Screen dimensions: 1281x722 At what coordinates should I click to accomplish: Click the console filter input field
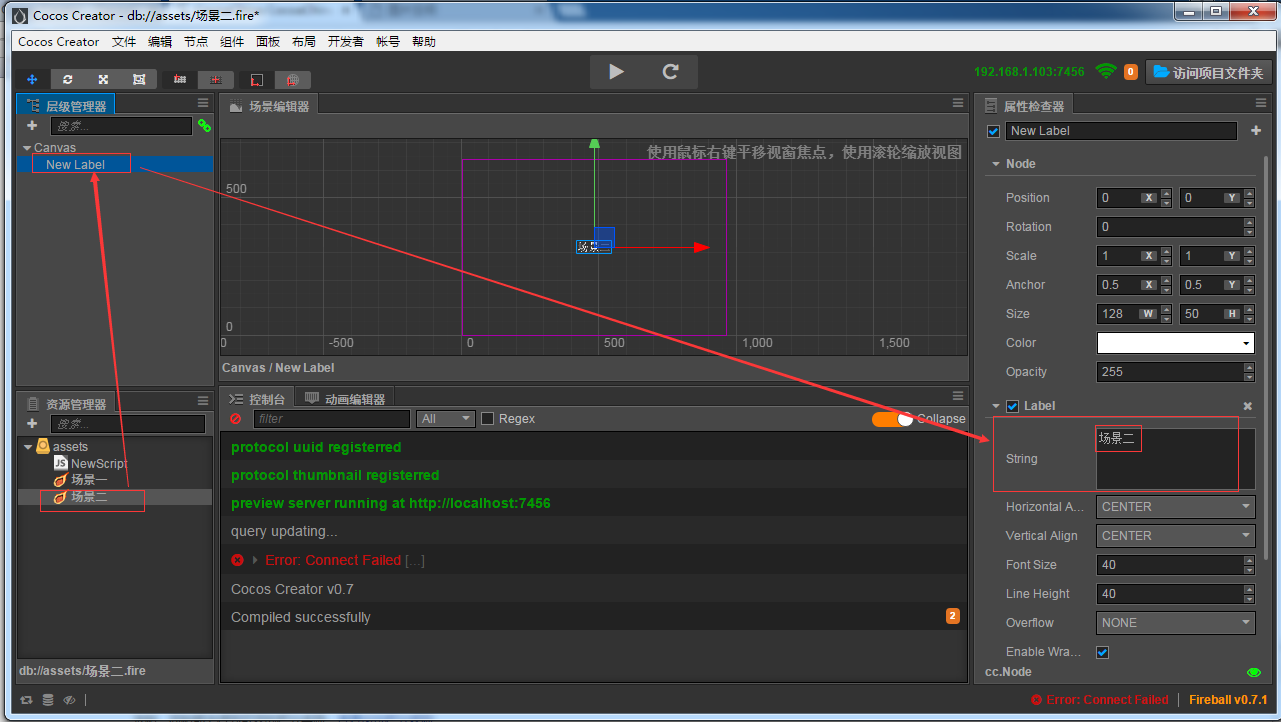(x=331, y=419)
